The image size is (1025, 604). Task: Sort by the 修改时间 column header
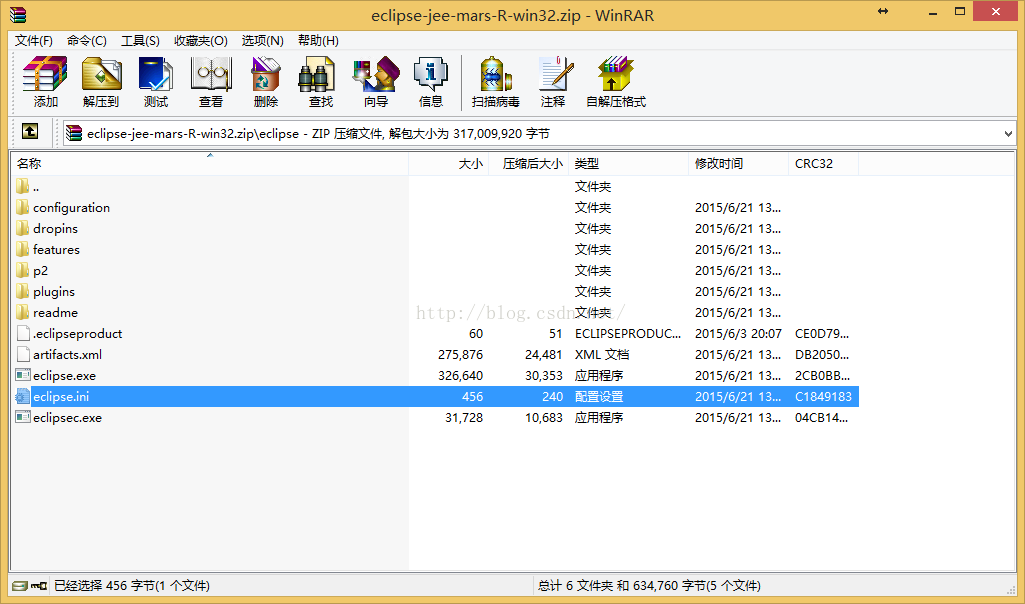tap(739, 163)
